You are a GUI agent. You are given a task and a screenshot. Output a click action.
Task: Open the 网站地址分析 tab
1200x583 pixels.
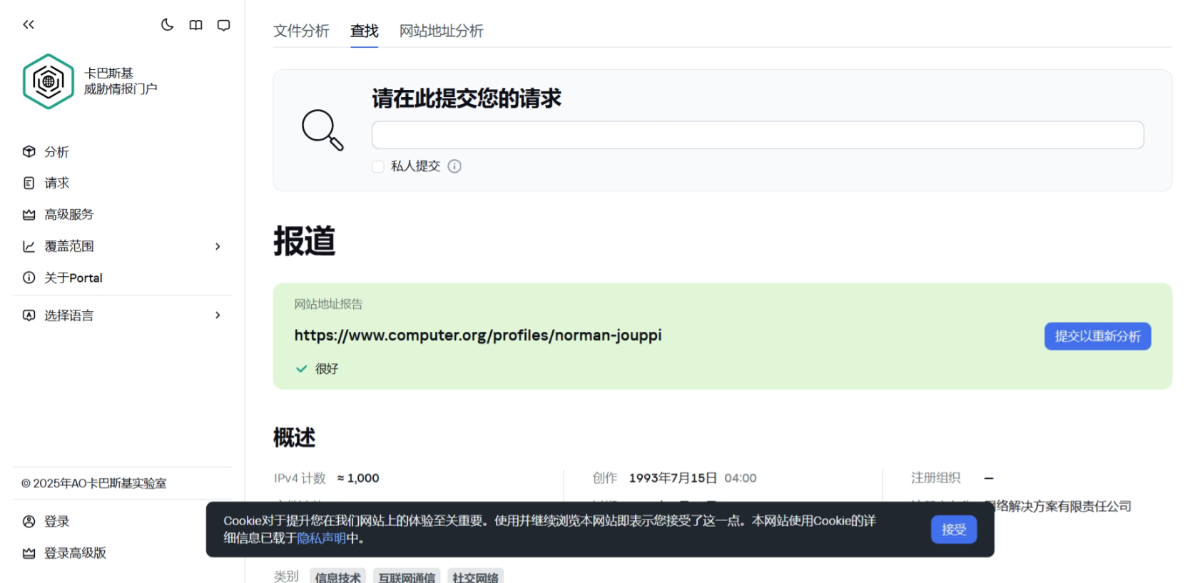[441, 31]
